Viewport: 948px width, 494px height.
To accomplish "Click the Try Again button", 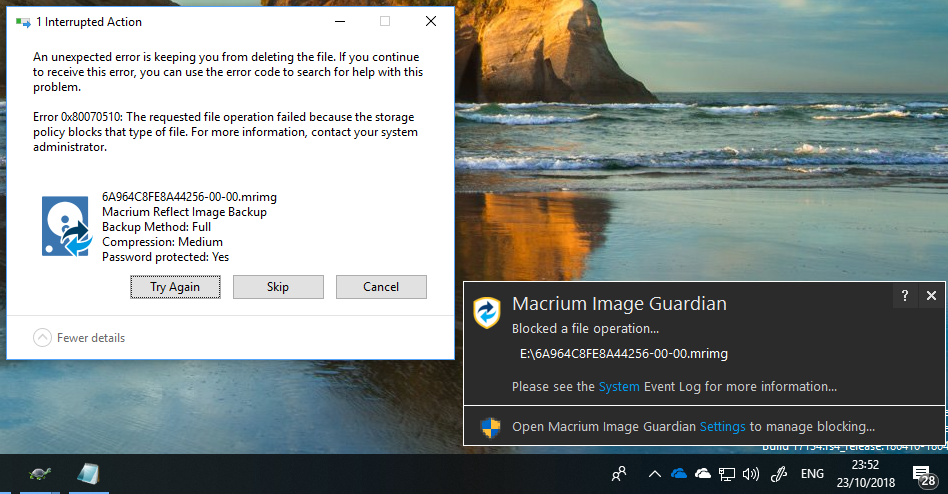I will 175,287.
